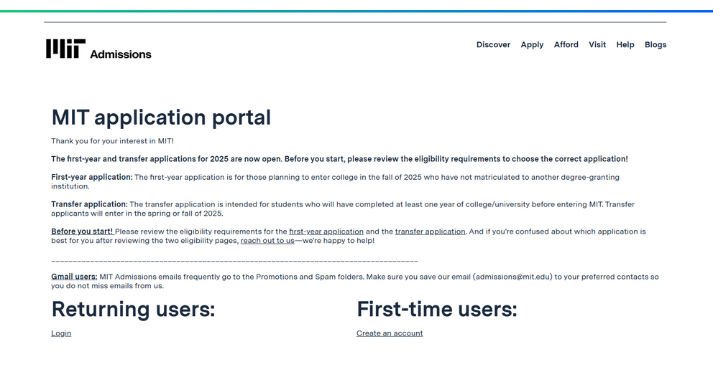
Task: Open the Afford menu
Action: click(x=566, y=45)
